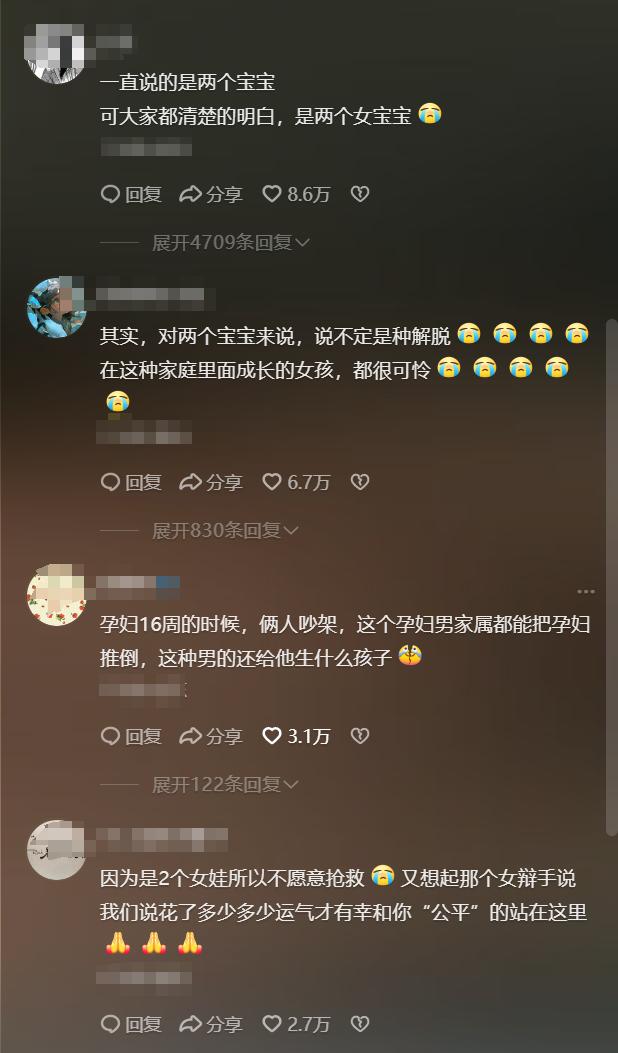The height and width of the screenshot is (1053, 618).
Task: Expand 展开4709条回复
Action: [230, 242]
